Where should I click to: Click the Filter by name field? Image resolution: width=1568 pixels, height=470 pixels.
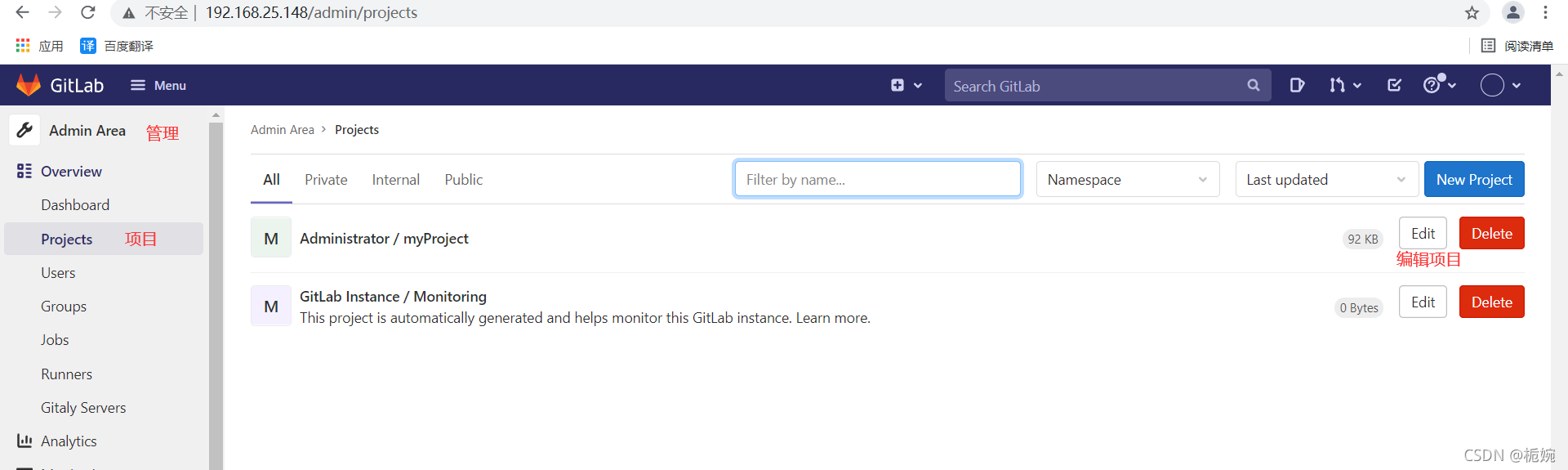tap(878, 179)
